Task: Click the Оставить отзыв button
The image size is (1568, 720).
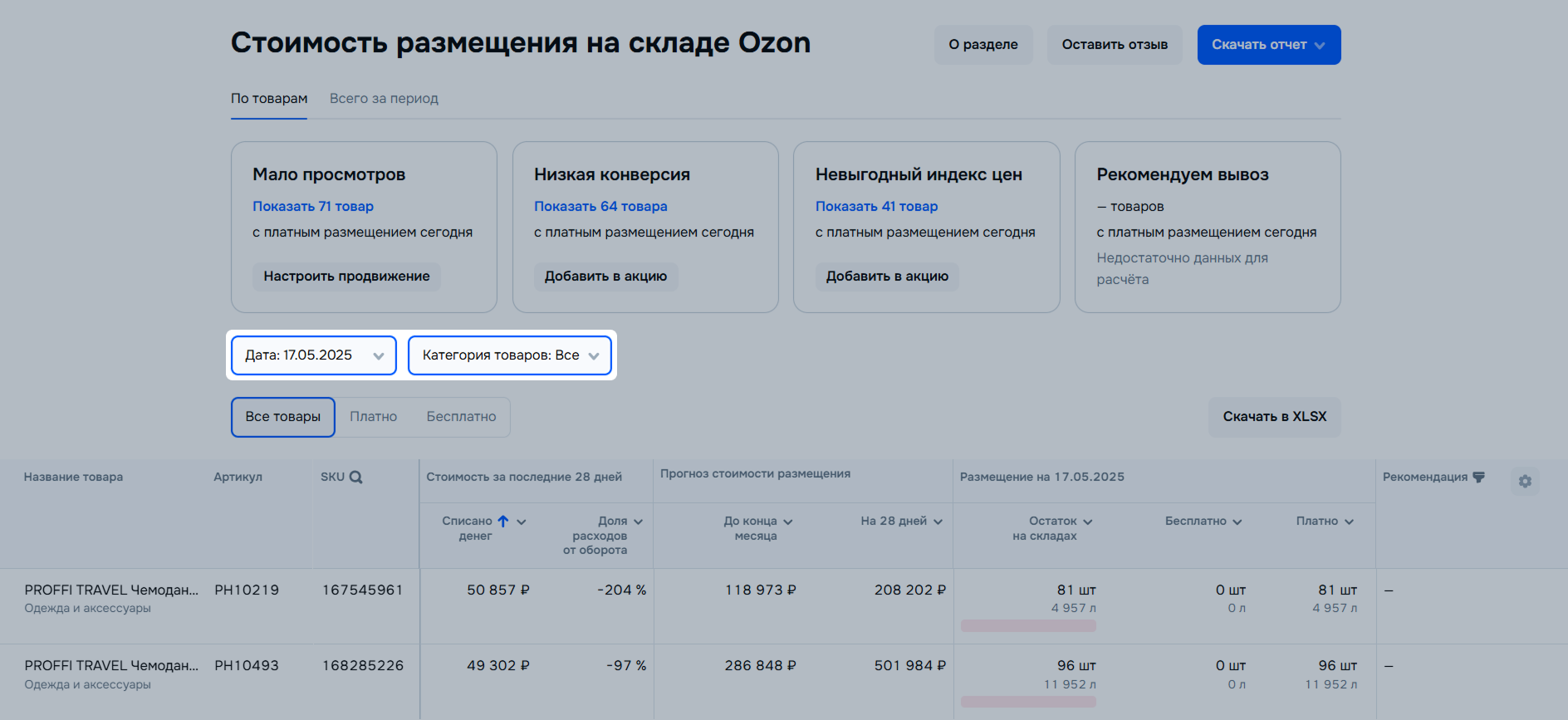Action: (1115, 45)
